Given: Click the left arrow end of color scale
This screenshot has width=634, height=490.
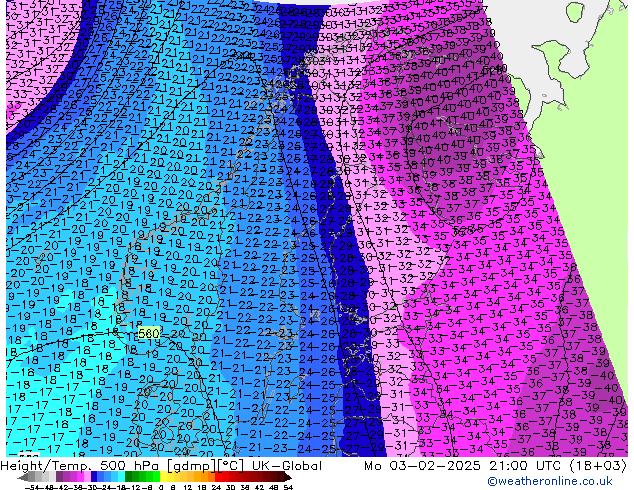Looking at the screenshot, I should tap(23, 478).
